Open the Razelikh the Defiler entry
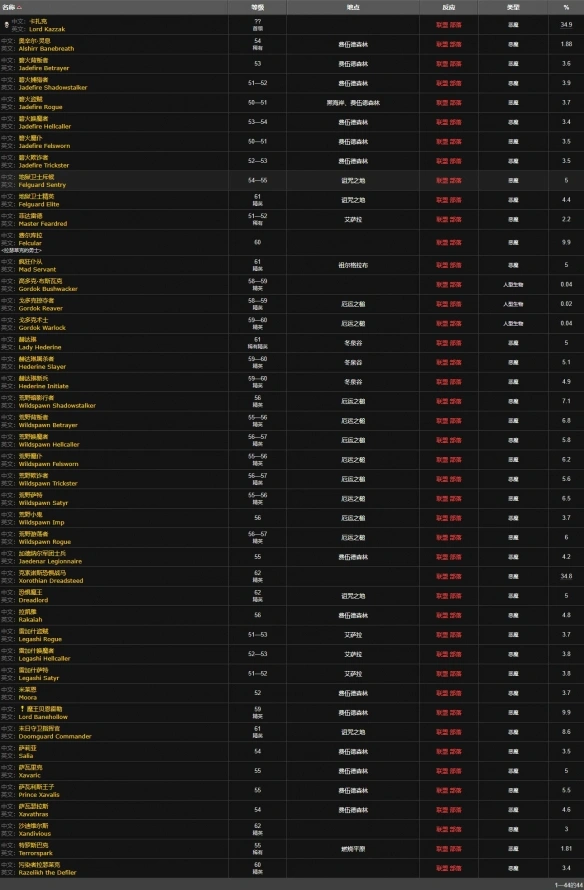This screenshot has width=584, height=890. click(x=47, y=872)
